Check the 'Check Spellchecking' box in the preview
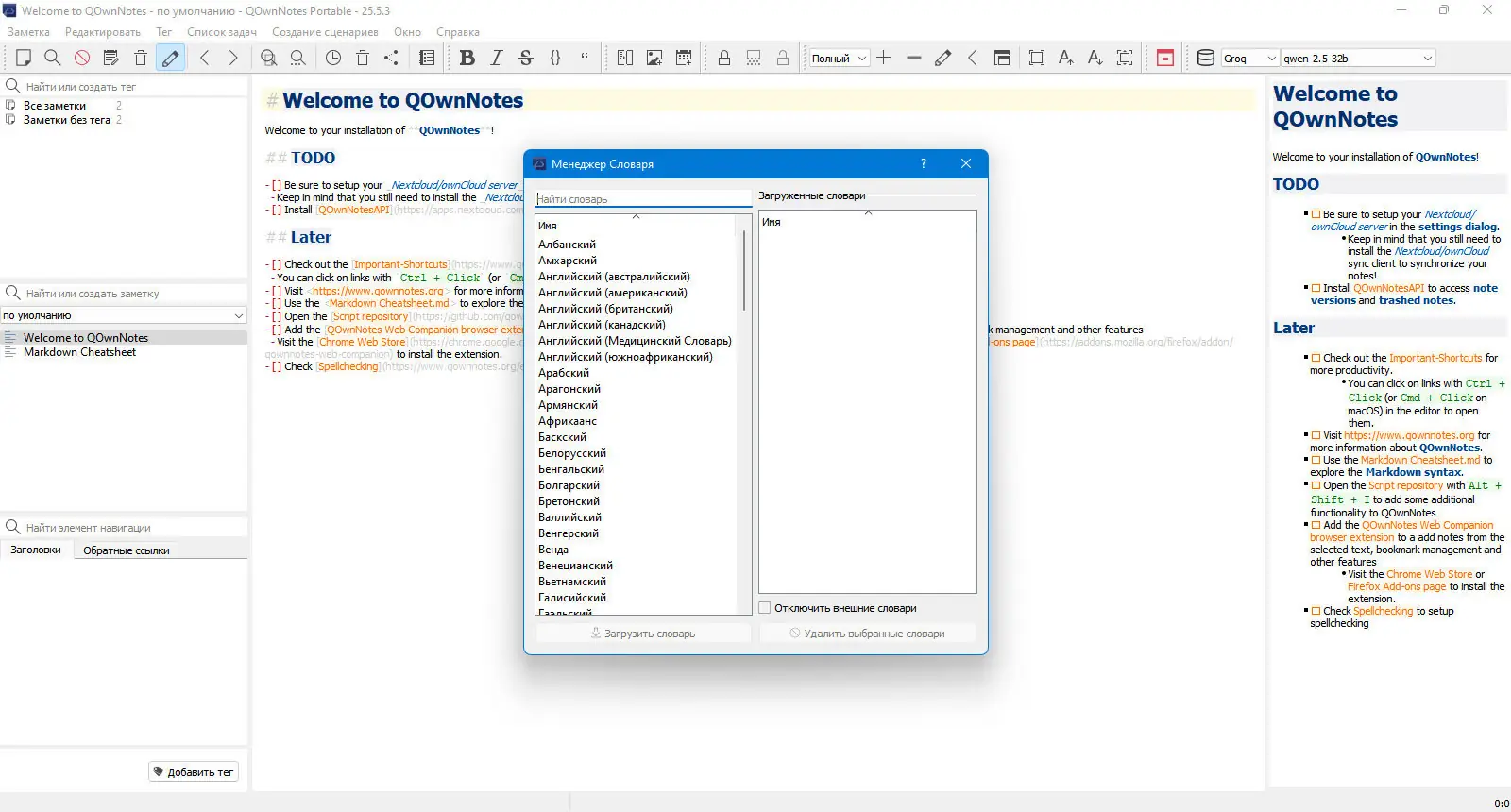Screen dimensions: 1511x812 tap(1316, 612)
